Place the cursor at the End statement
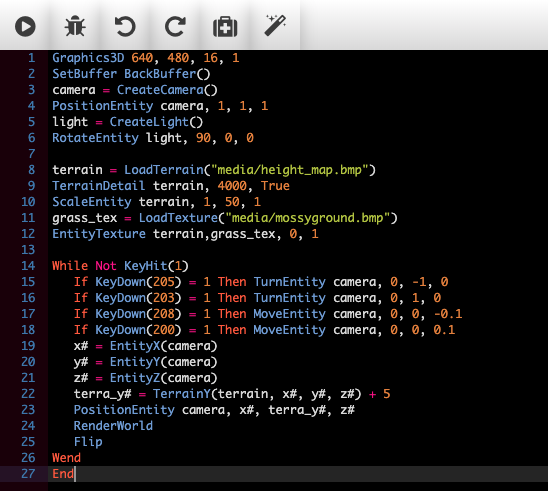Viewport: 548px width, 491px height. click(x=63, y=474)
